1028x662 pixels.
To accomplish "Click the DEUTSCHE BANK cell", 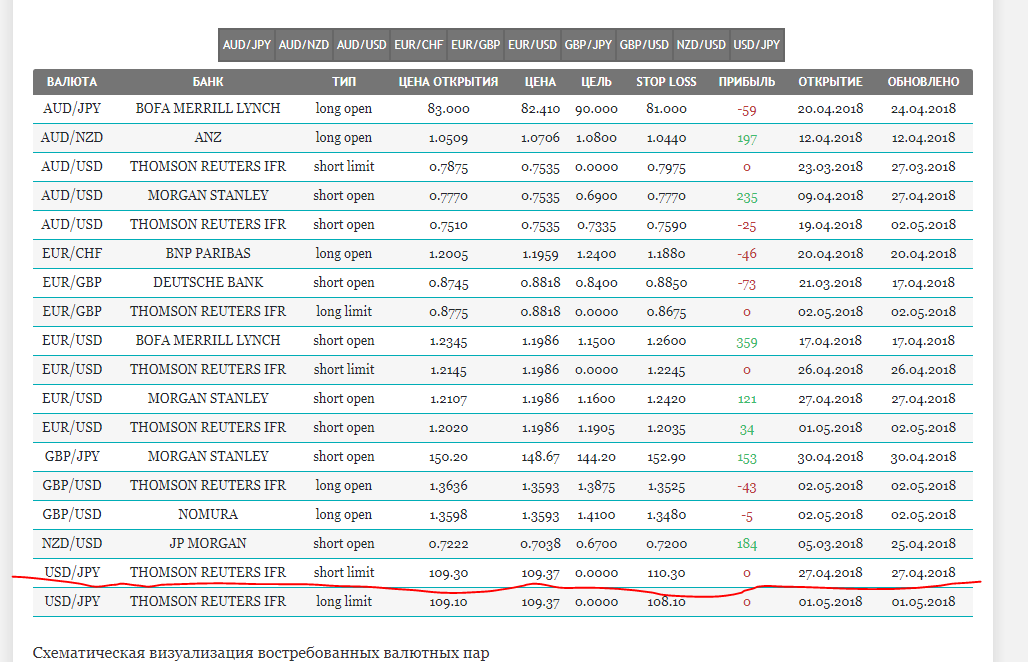I will (x=208, y=282).
